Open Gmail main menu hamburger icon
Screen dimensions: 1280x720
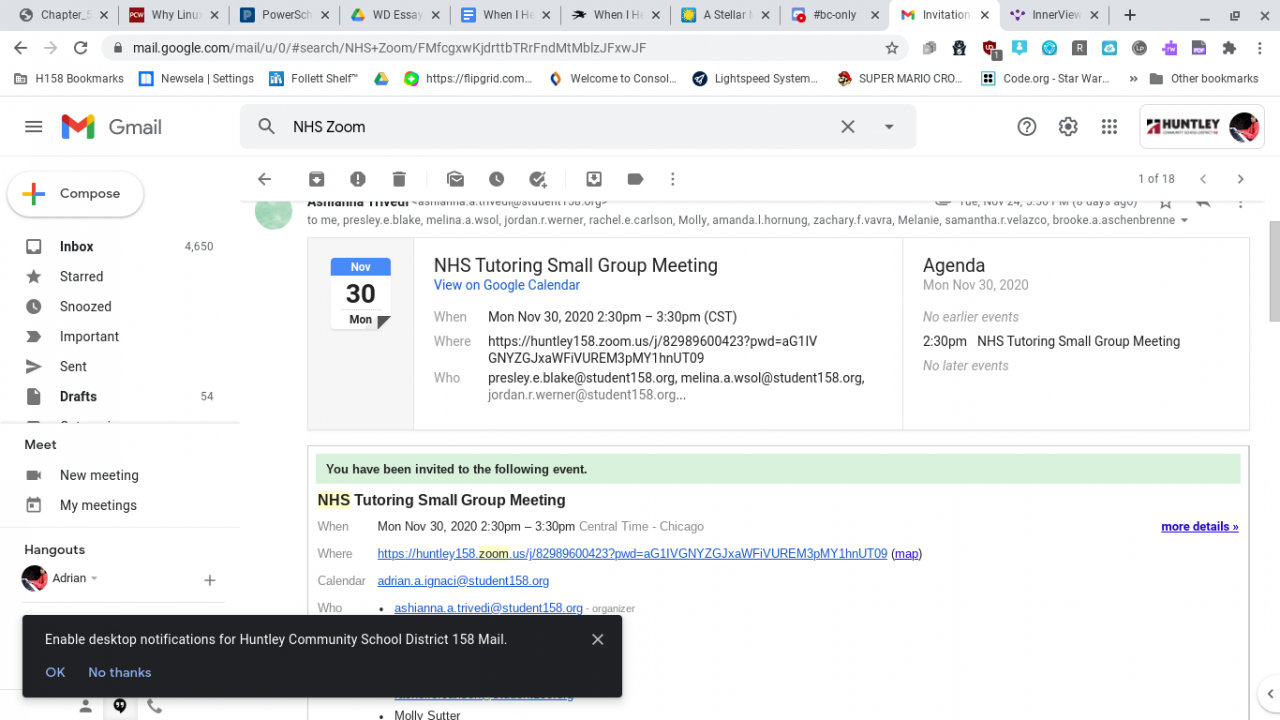click(34, 127)
